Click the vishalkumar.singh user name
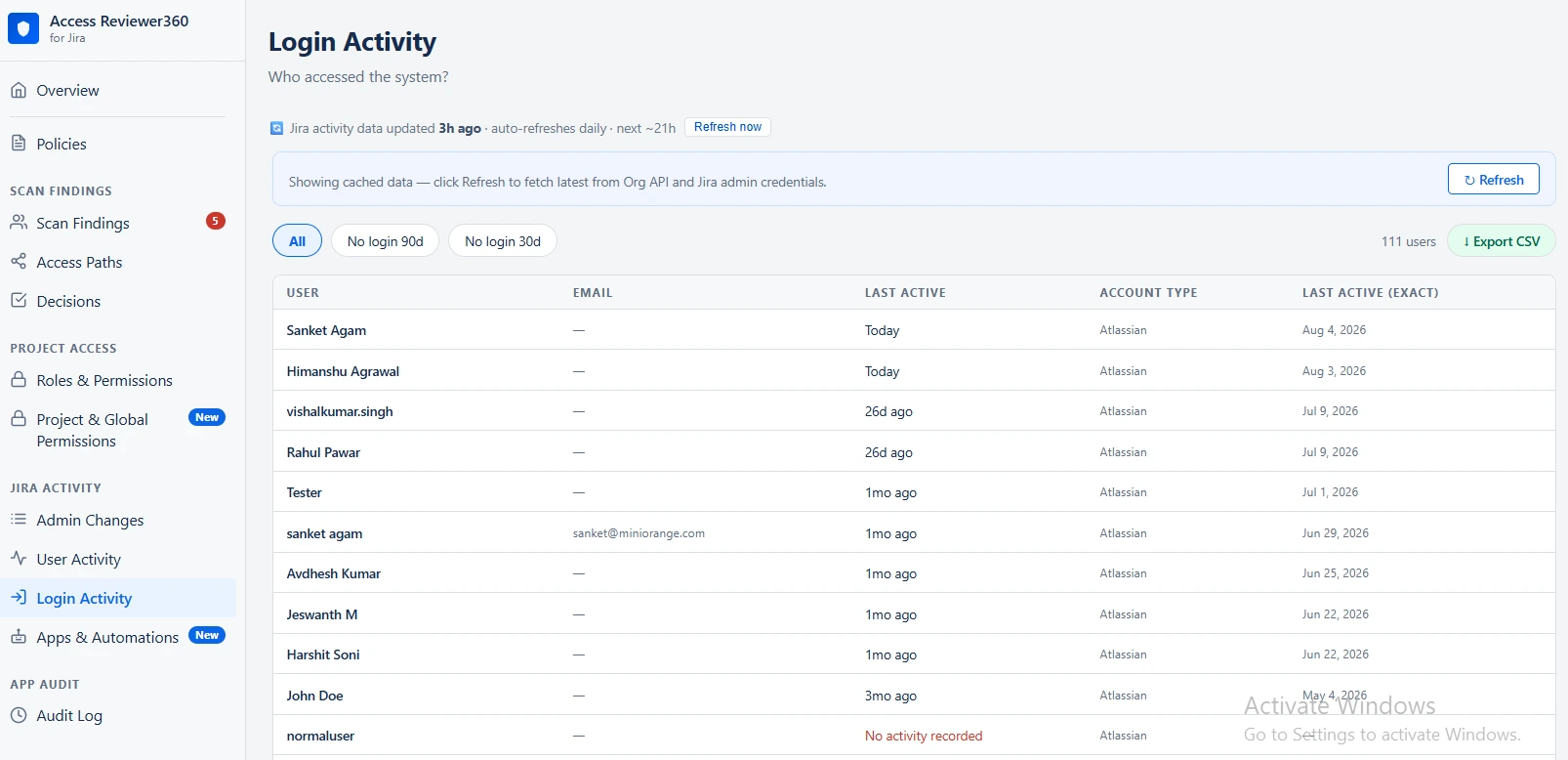 [340, 411]
